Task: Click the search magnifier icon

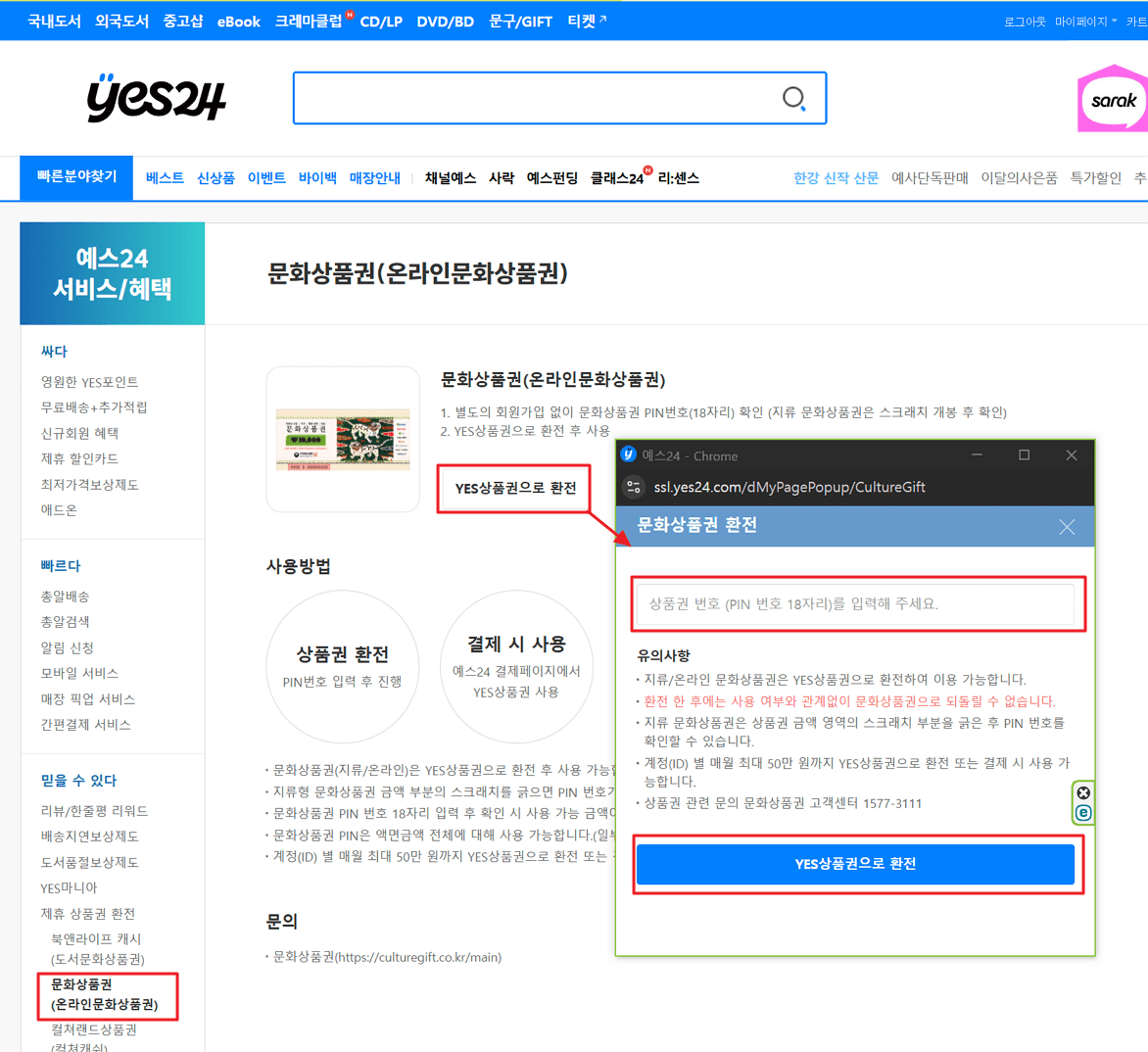Action: (x=793, y=98)
